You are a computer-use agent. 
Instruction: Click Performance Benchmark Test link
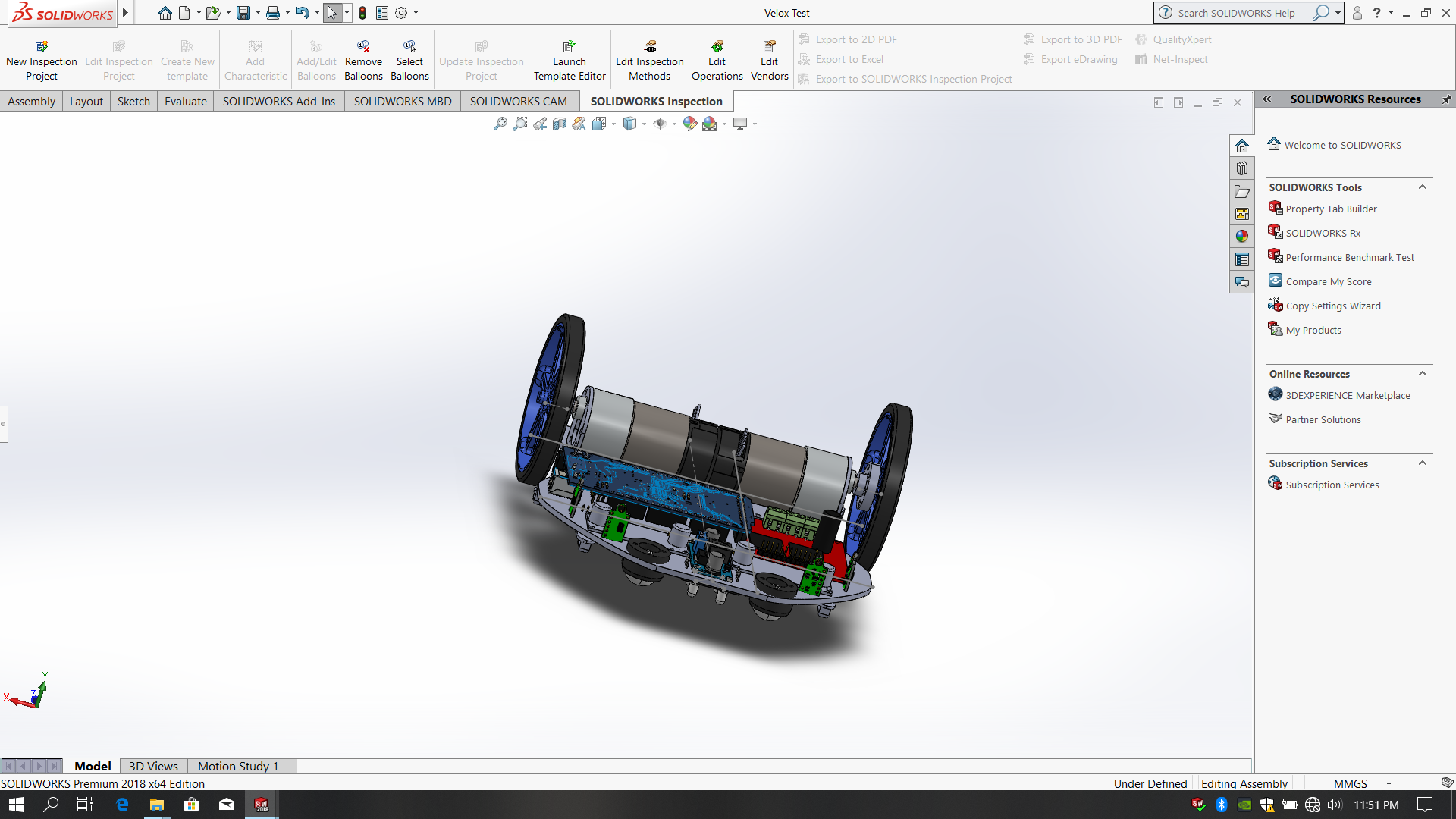click(x=1349, y=258)
